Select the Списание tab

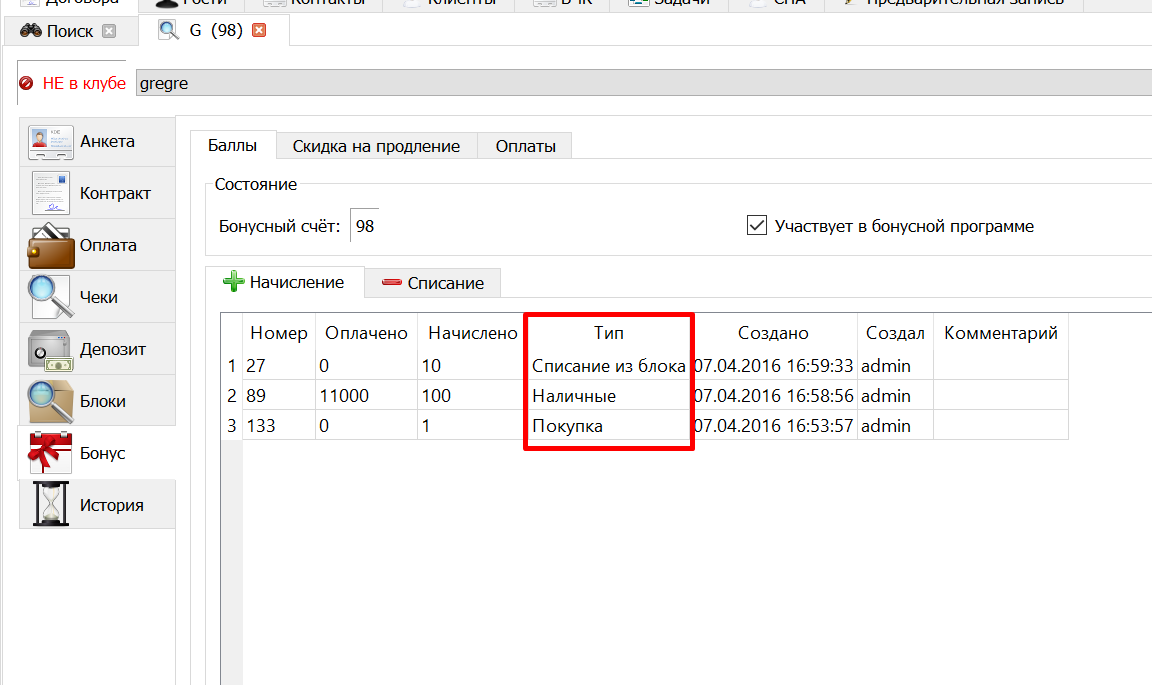[433, 283]
